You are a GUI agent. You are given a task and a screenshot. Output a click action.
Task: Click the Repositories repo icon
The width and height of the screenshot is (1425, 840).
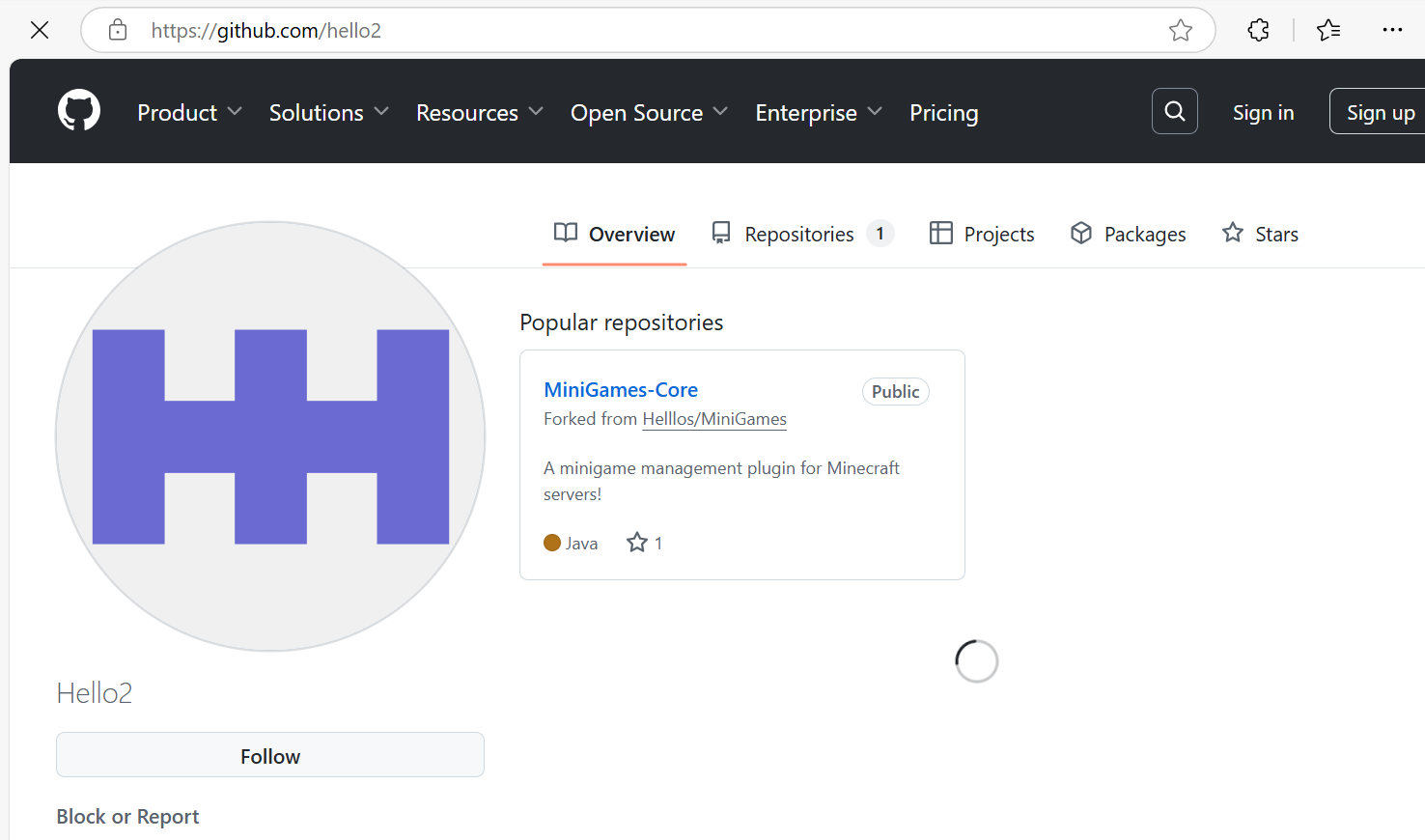point(721,233)
